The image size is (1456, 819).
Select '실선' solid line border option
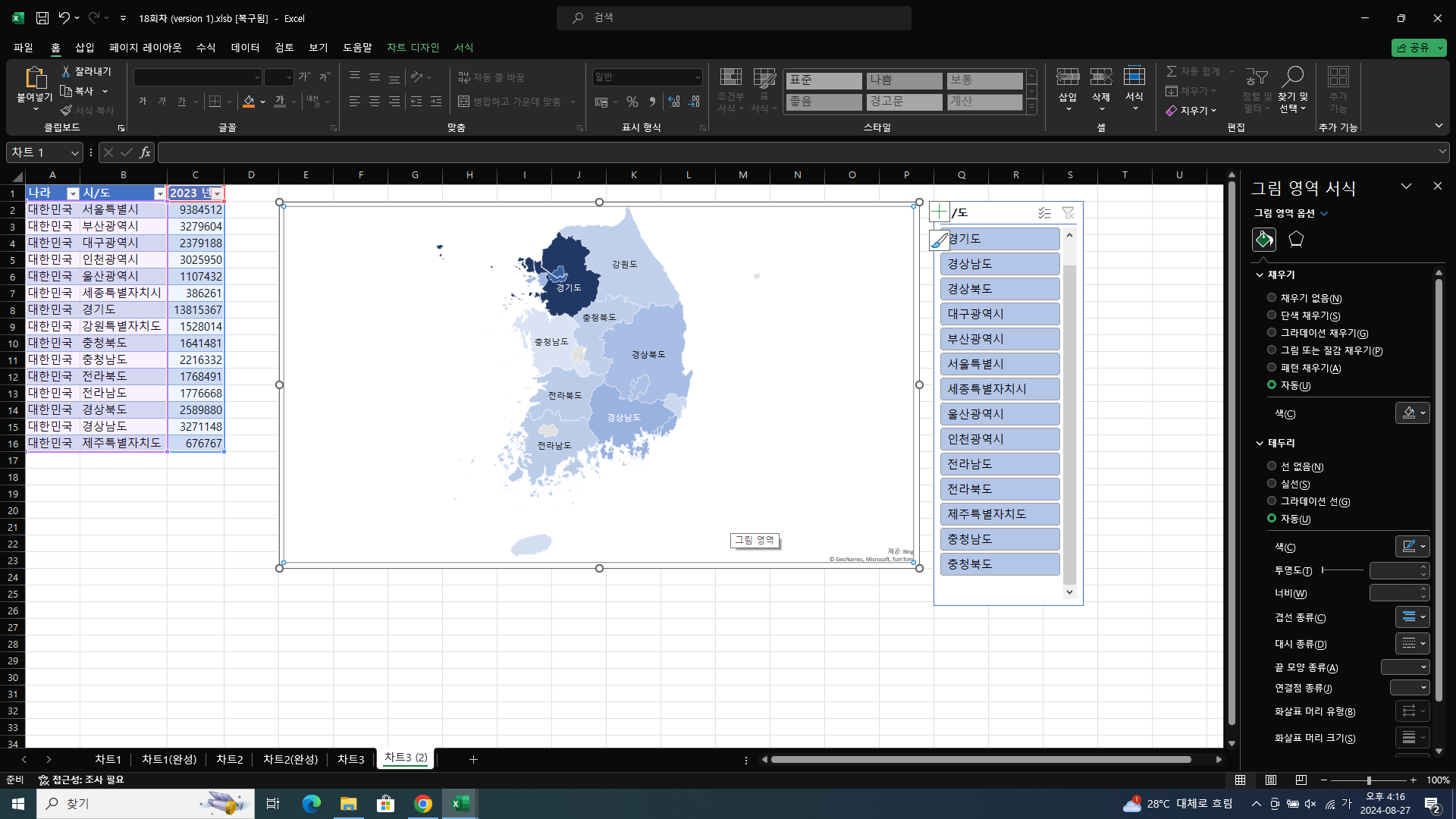coord(1272,484)
